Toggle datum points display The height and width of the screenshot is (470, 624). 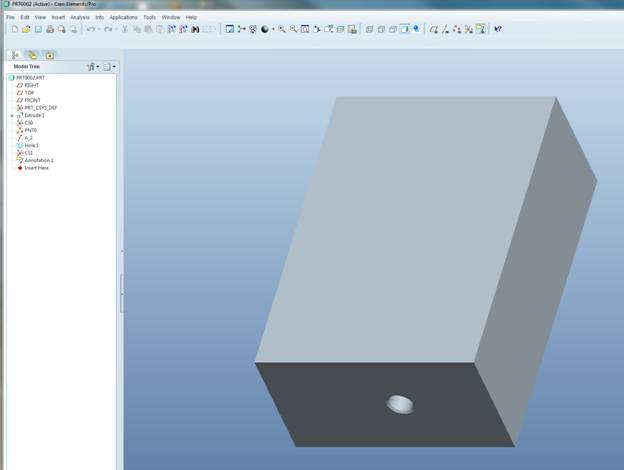pos(457,29)
